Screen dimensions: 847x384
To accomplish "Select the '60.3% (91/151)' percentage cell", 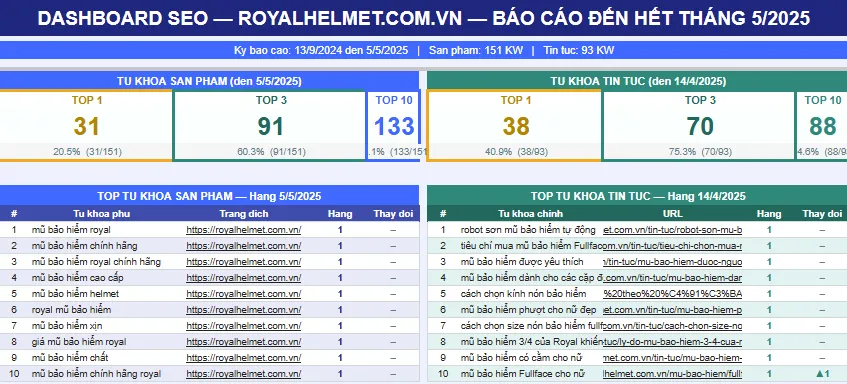I will [x=270, y=152].
